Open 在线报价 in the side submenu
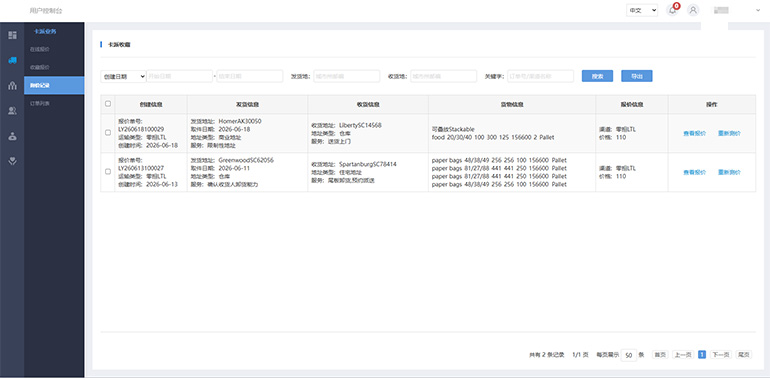This screenshot has height=380, width=770. pyautogui.click(x=40, y=49)
